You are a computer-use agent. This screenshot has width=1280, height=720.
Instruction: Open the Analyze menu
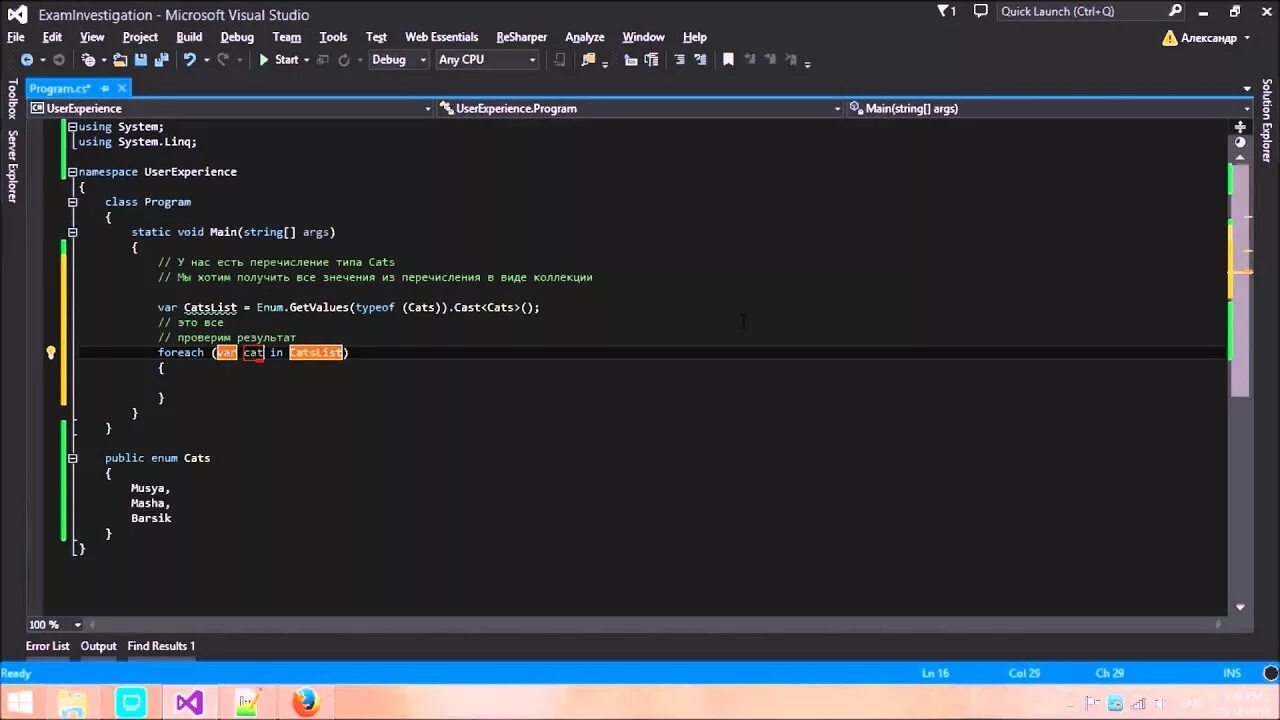coord(585,37)
